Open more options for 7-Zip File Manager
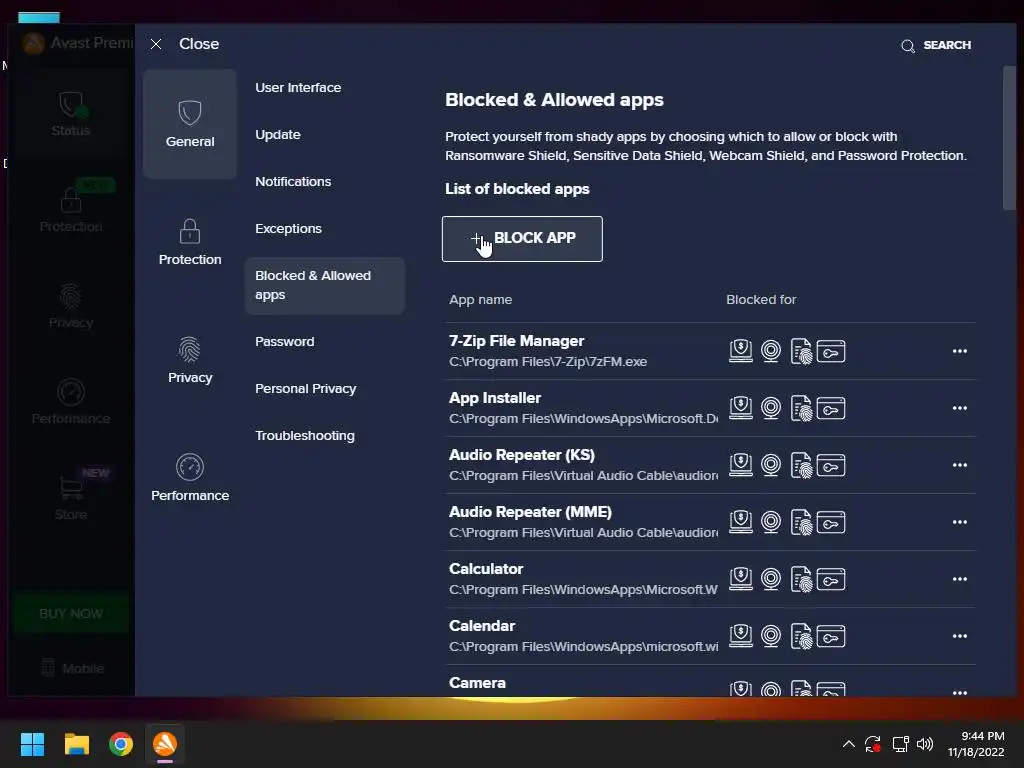The height and width of the screenshot is (768, 1024). point(959,351)
